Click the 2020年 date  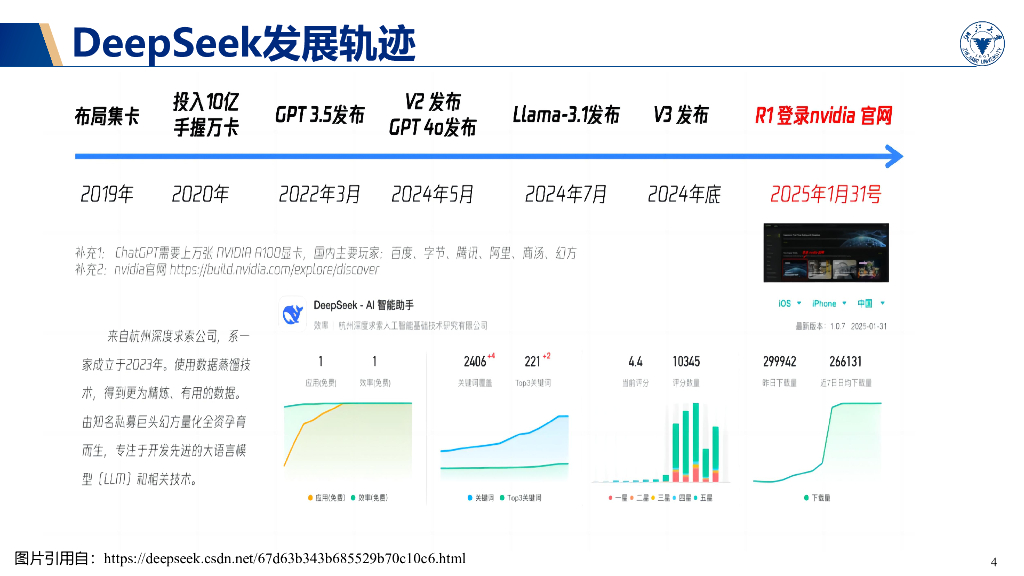click(x=200, y=194)
